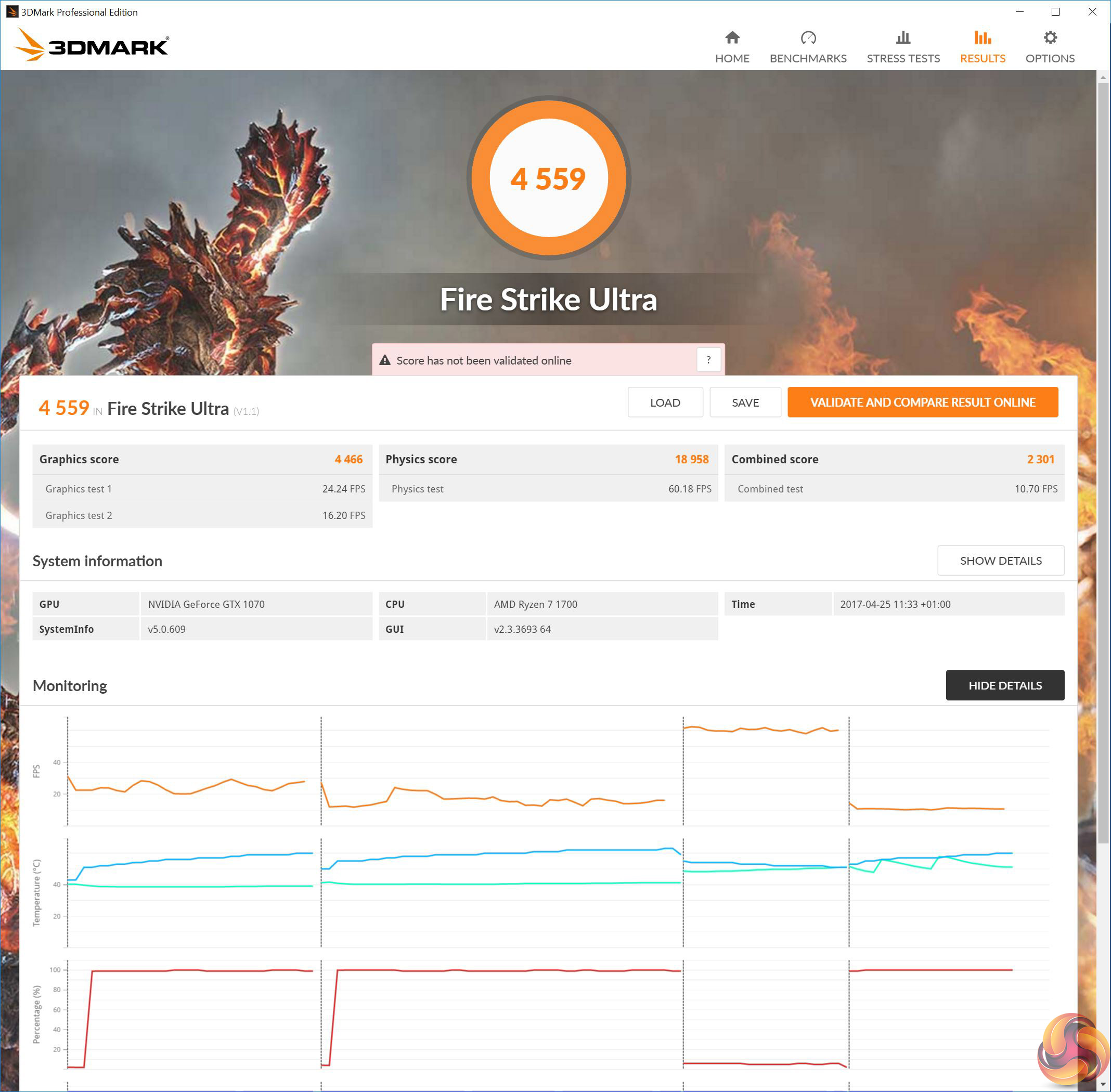This screenshot has height=1092, width=1111.
Task: Click the 3DMark title bar app icon
Action: [x=11, y=11]
